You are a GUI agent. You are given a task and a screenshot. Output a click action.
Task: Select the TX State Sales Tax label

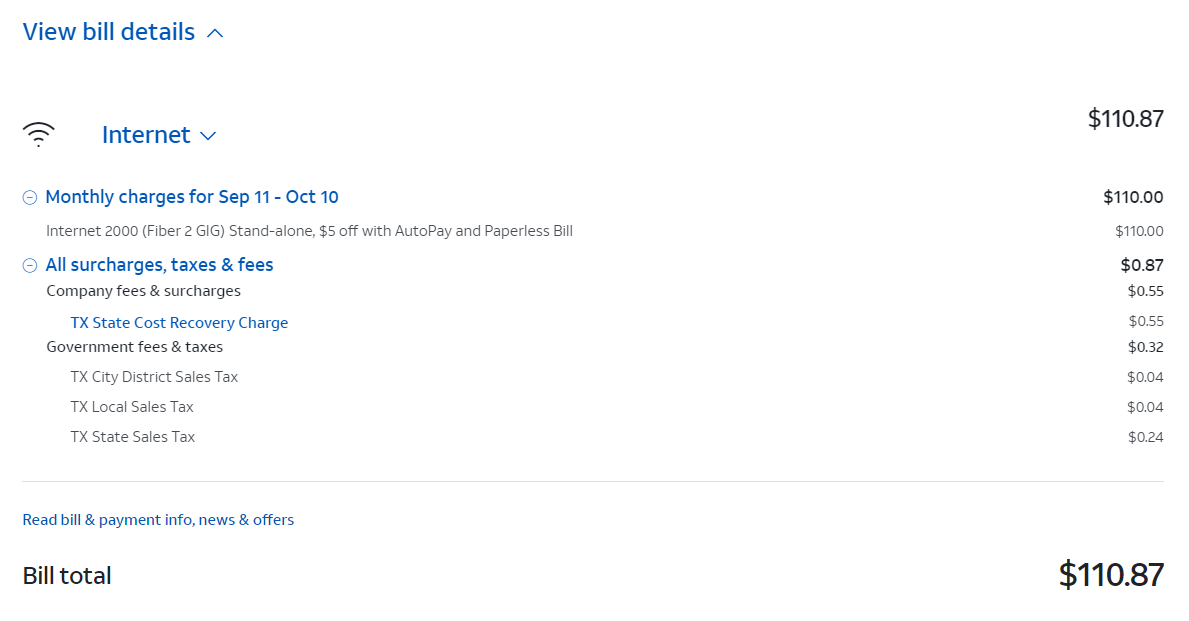tap(133, 437)
